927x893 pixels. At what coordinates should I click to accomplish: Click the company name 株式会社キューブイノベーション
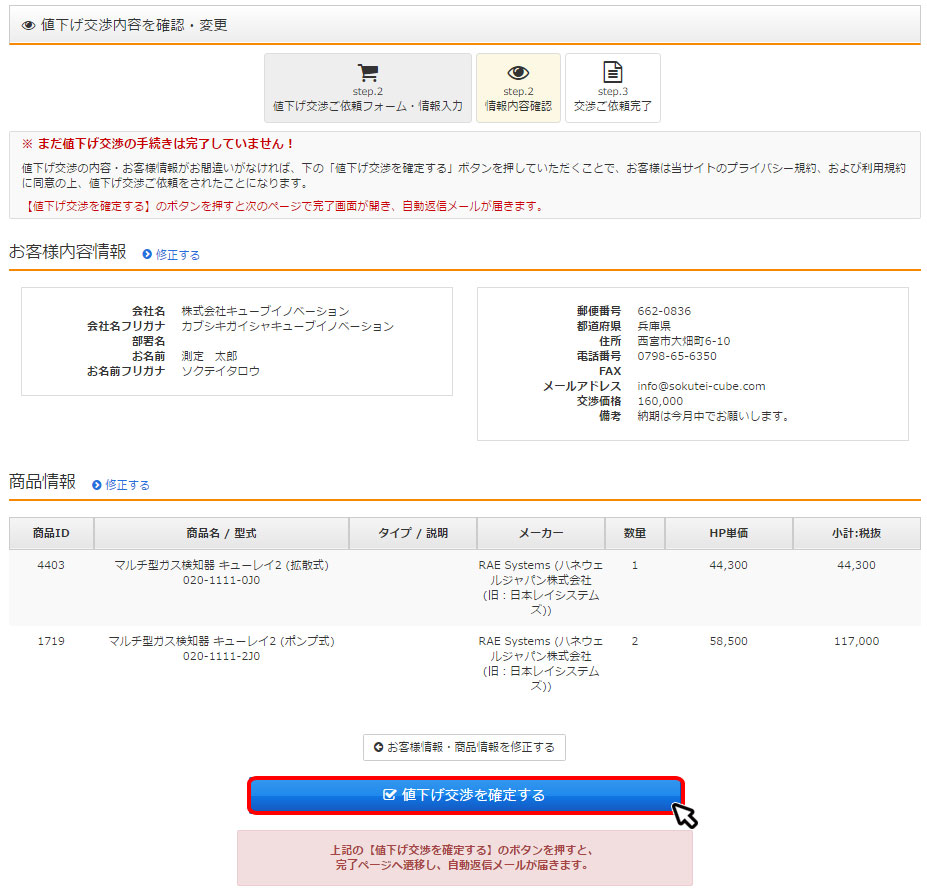click(265, 311)
